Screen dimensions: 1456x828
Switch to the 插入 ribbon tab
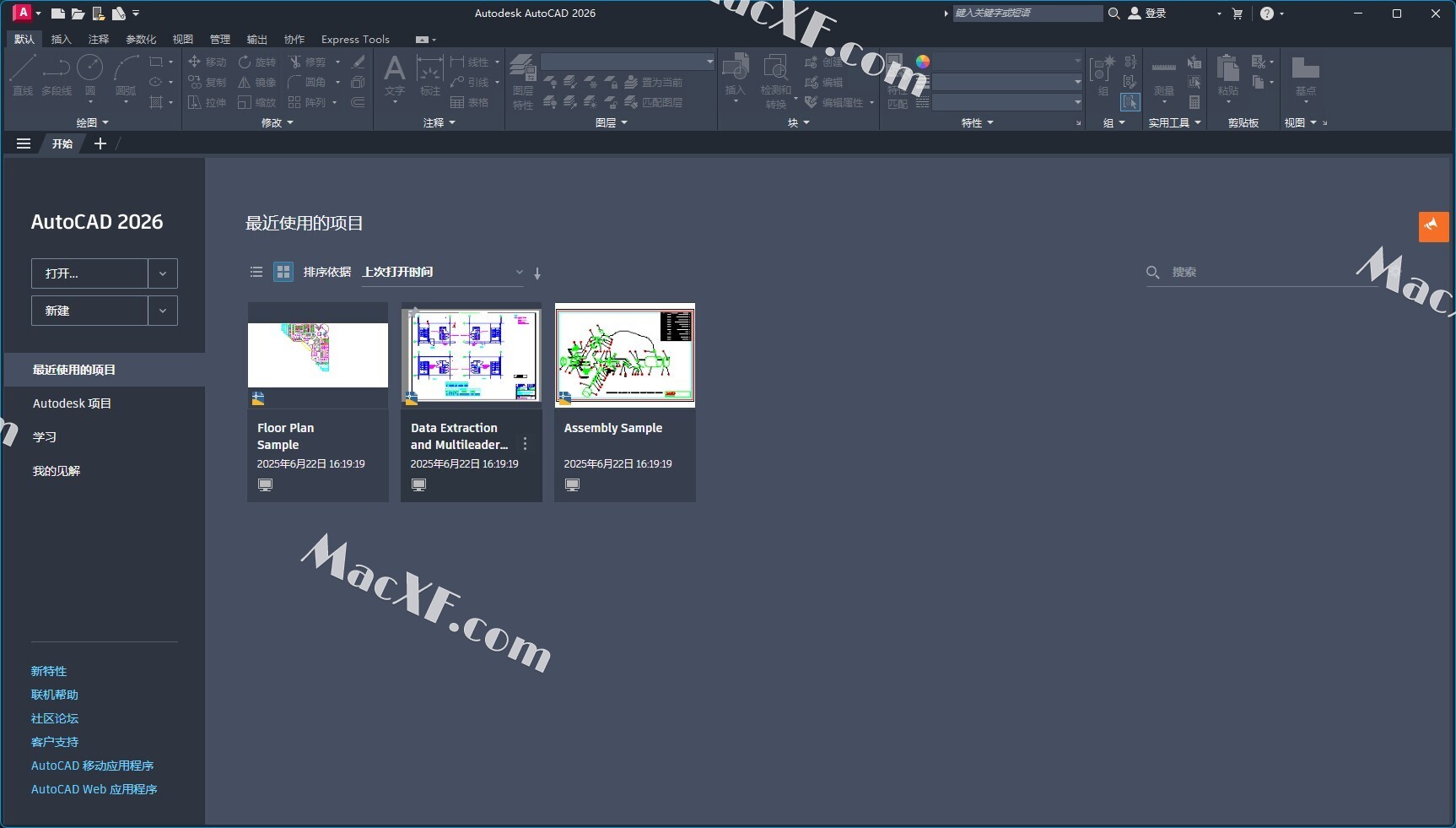point(62,40)
